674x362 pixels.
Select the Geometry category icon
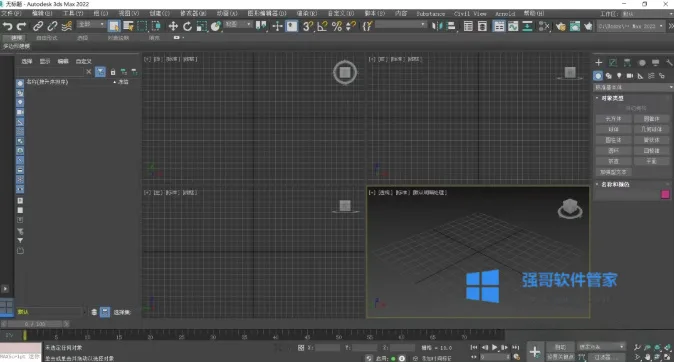(598, 76)
